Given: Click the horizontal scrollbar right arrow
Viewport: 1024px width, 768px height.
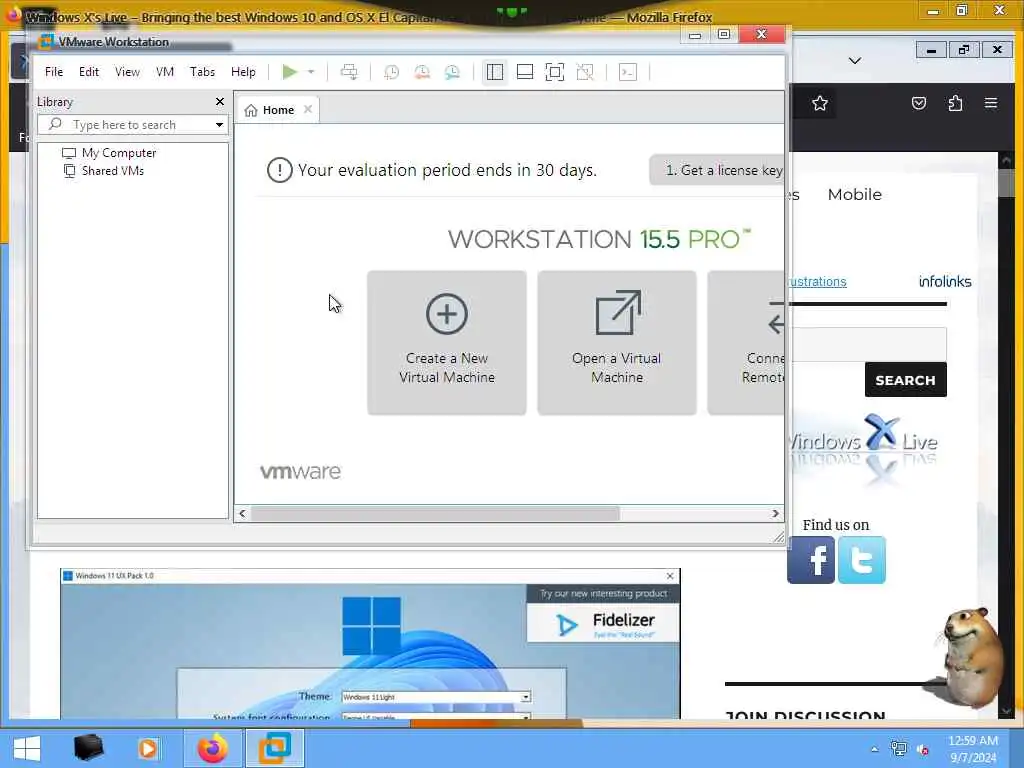Looking at the screenshot, I should click(x=775, y=513).
